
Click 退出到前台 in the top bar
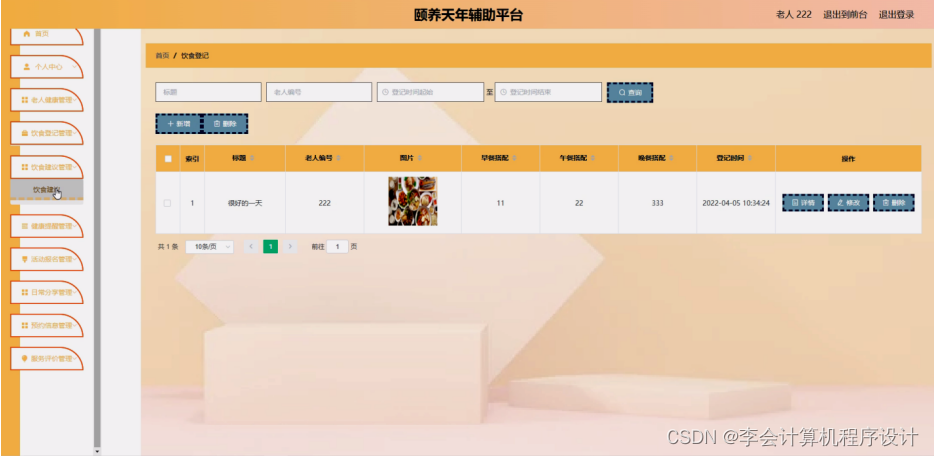845,15
